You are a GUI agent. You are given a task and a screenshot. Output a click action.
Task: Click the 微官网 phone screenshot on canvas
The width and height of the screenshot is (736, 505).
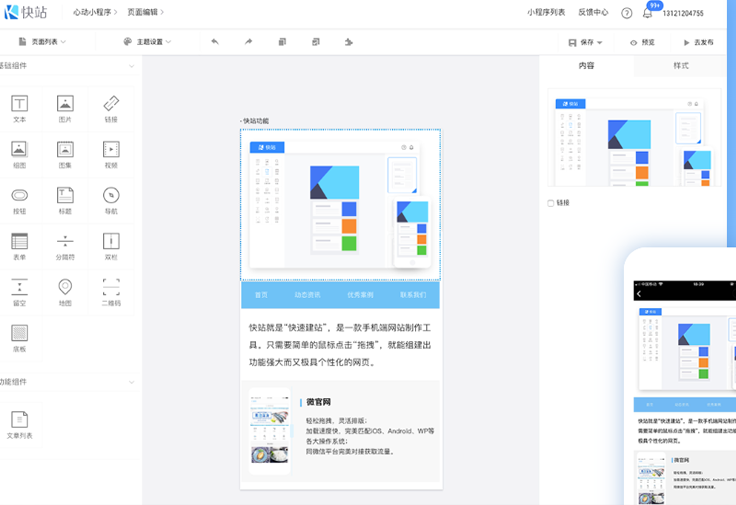[x=269, y=431]
